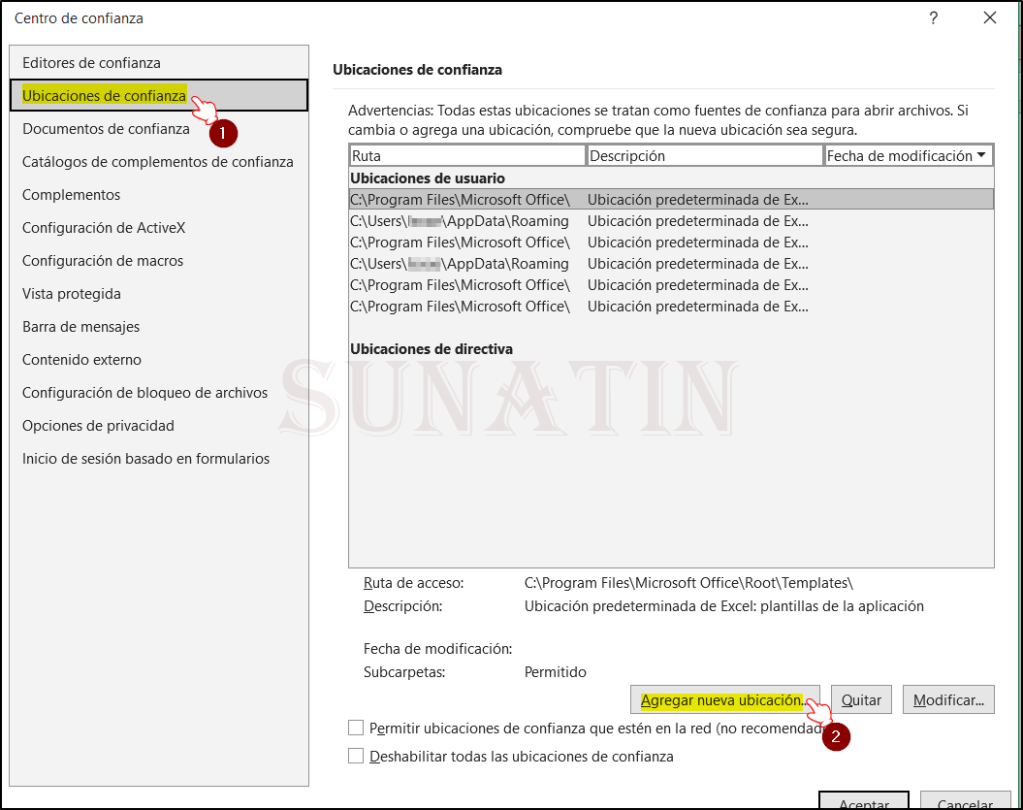Select Vista protegida in sidebar
Viewport: 1023px width, 810px height.
tap(71, 294)
